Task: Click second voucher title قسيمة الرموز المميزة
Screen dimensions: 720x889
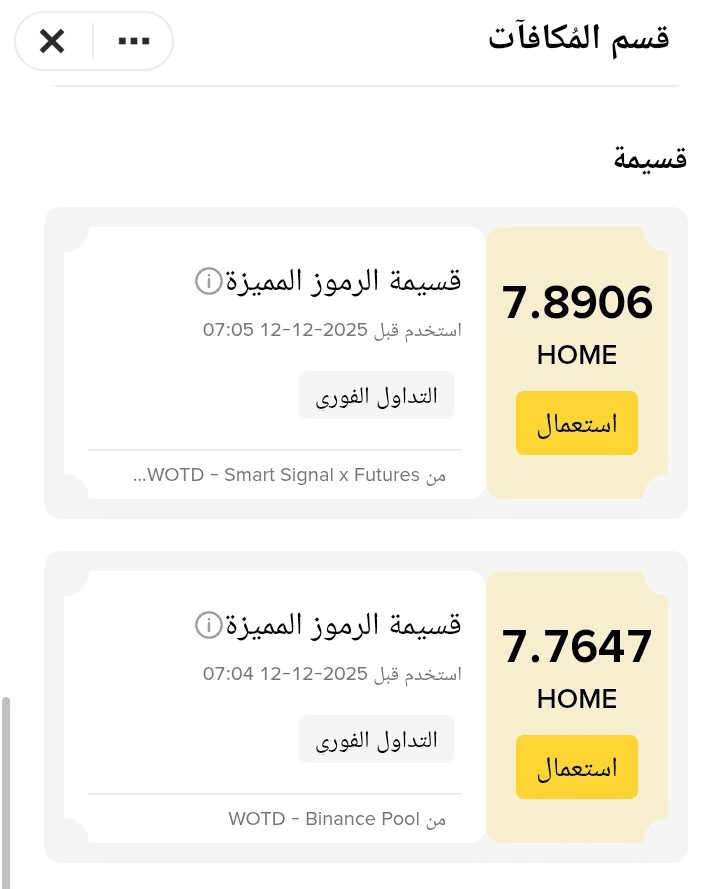Action: pos(344,625)
